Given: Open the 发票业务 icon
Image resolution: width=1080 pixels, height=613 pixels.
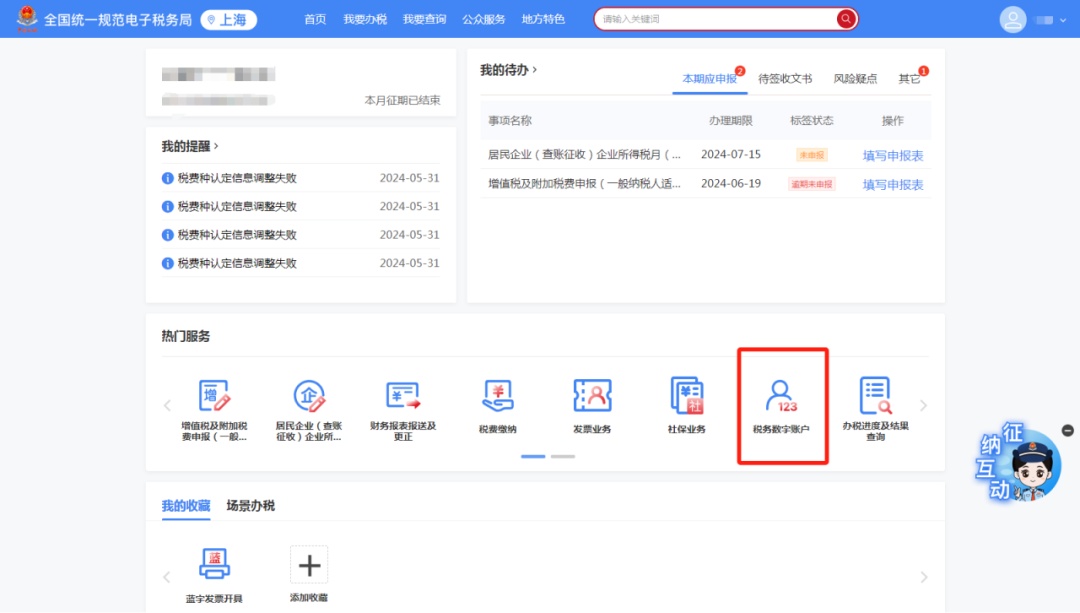Looking at the screenshot, I should 592,397.
